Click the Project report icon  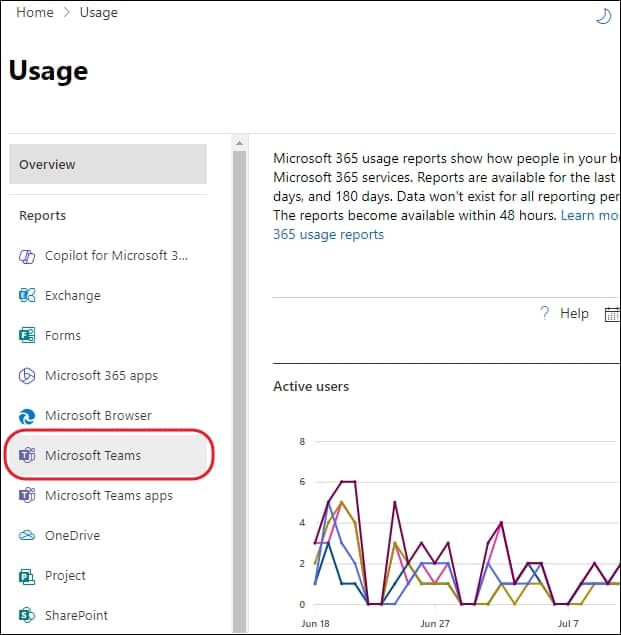coord(27,575)
